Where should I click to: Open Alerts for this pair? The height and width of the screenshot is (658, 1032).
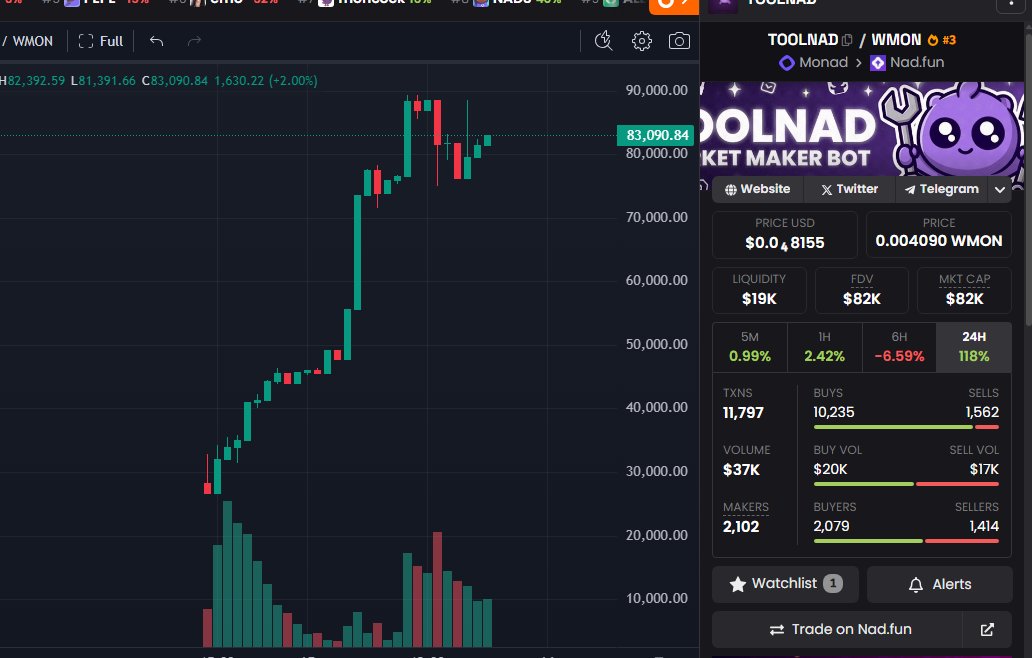(x=939, y=584)
